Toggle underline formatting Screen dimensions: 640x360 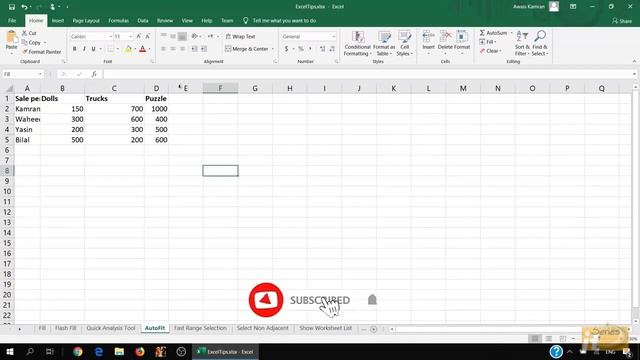coord(93,49)
